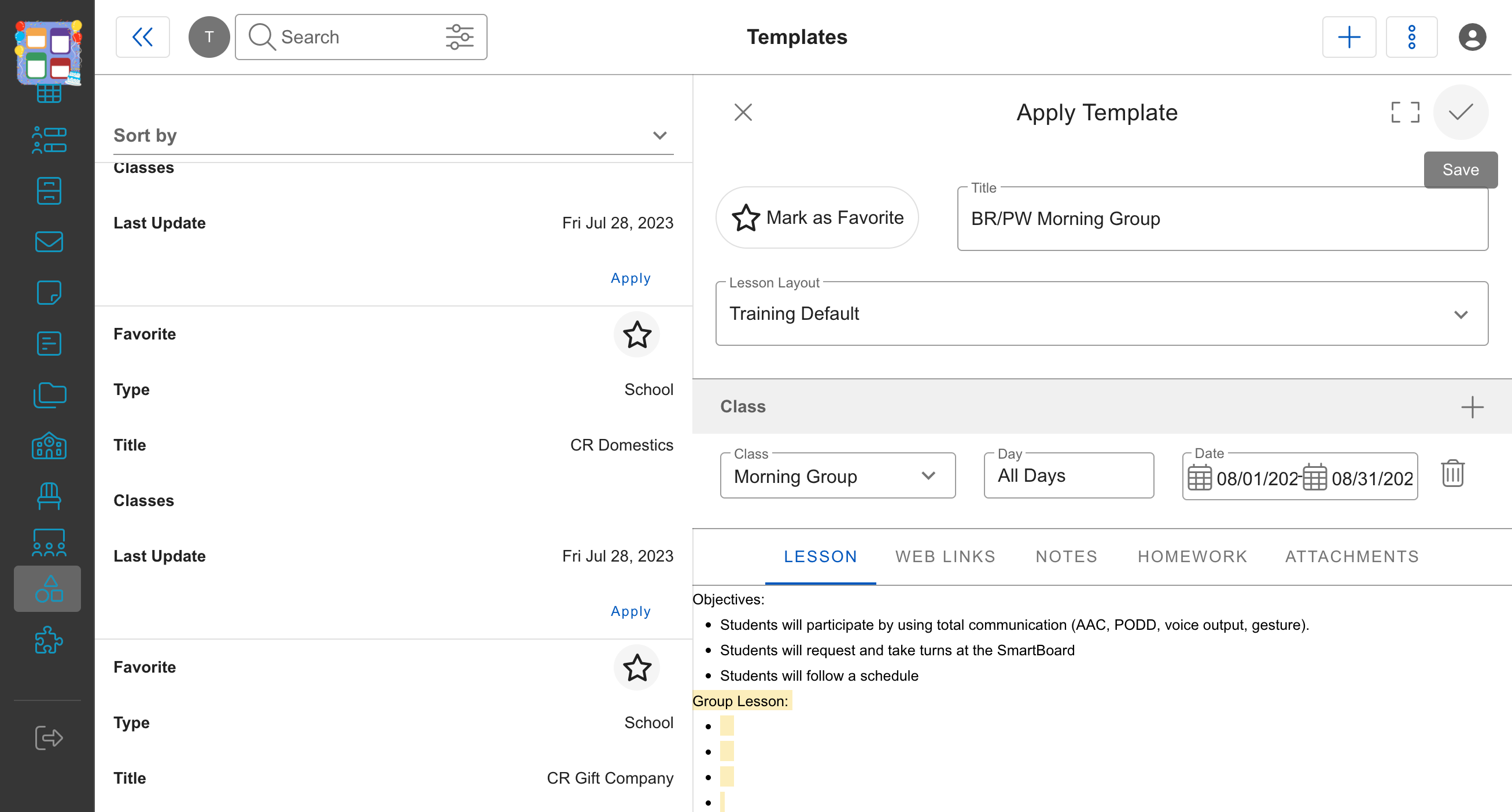Collapse sidebar with double-chevron button
This screenshot has height=812, width=1512.
tap(143, 37)
